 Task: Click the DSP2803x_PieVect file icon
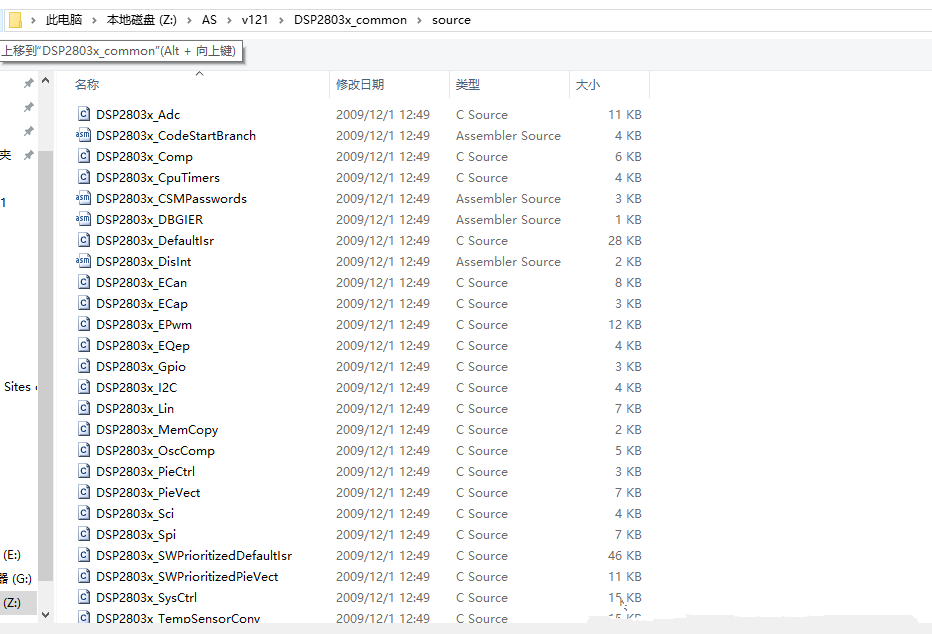[x=84, y=492]
